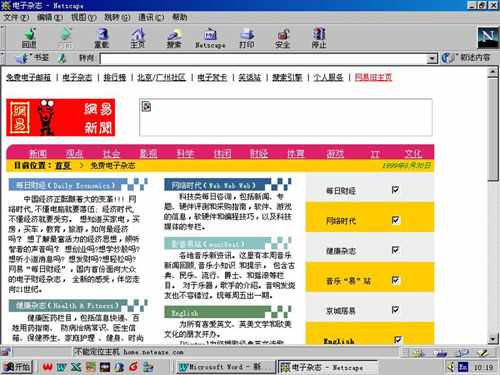Follow the 排行榜 link
This screenshot has width=500, height=375.
point(115,77)
